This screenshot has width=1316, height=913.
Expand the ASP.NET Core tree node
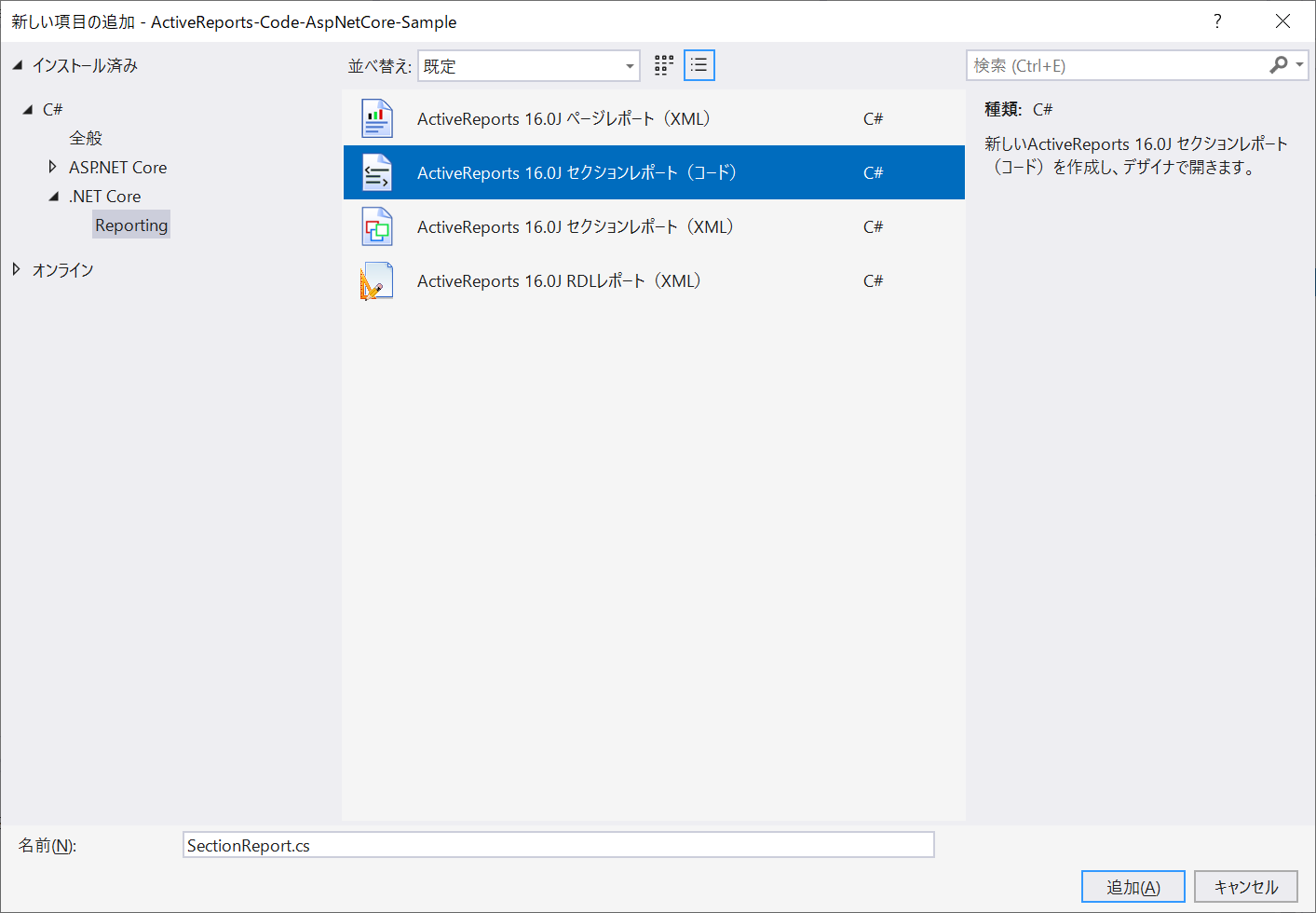point(52,167)
